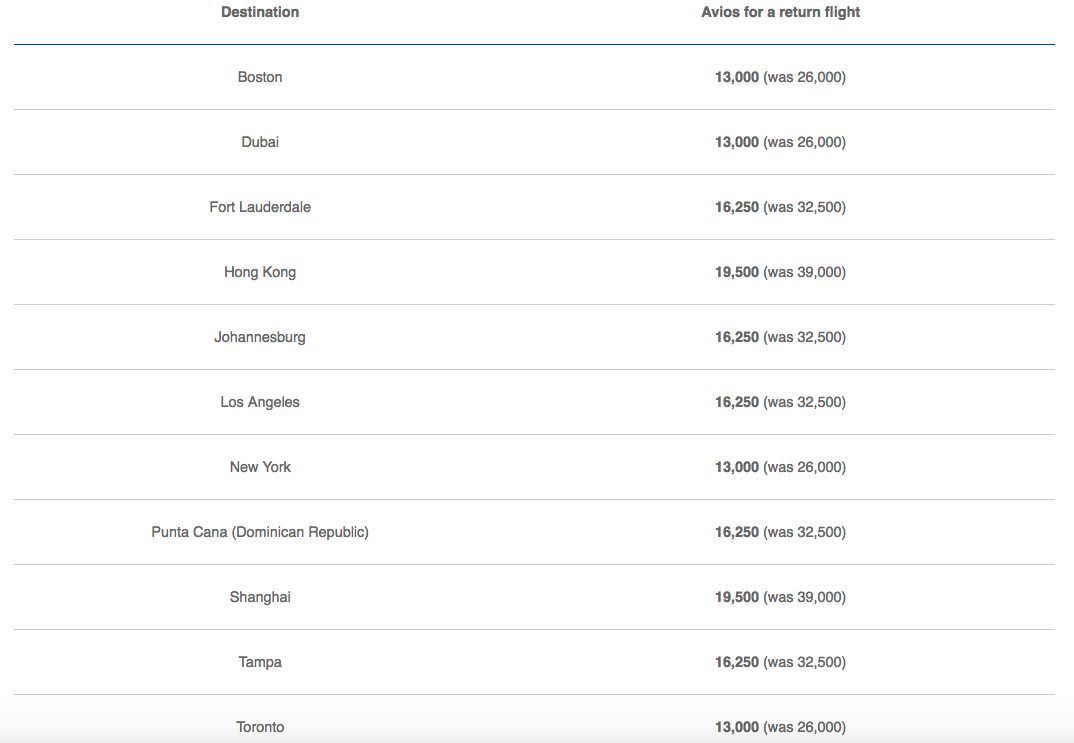Click the Destination column header
The width and height of the screenshot is (1074, 743).
pos(260,12)
